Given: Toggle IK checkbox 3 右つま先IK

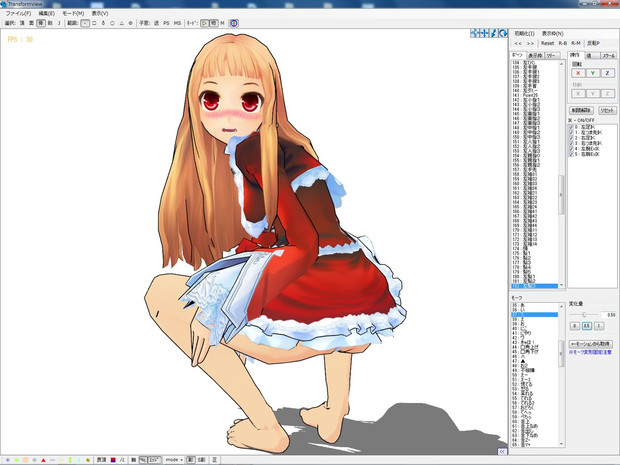Looking at the screenshot, I should click(x=571, y=144).
